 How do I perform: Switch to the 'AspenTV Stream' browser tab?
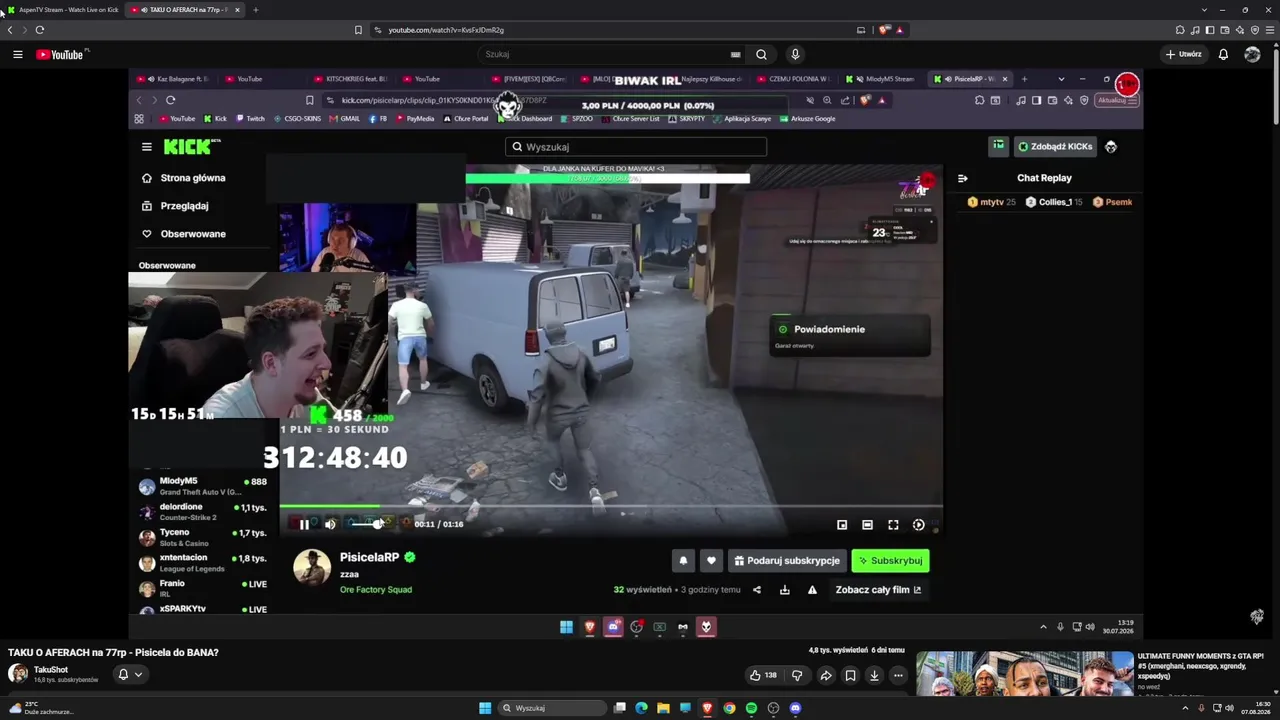63,10
